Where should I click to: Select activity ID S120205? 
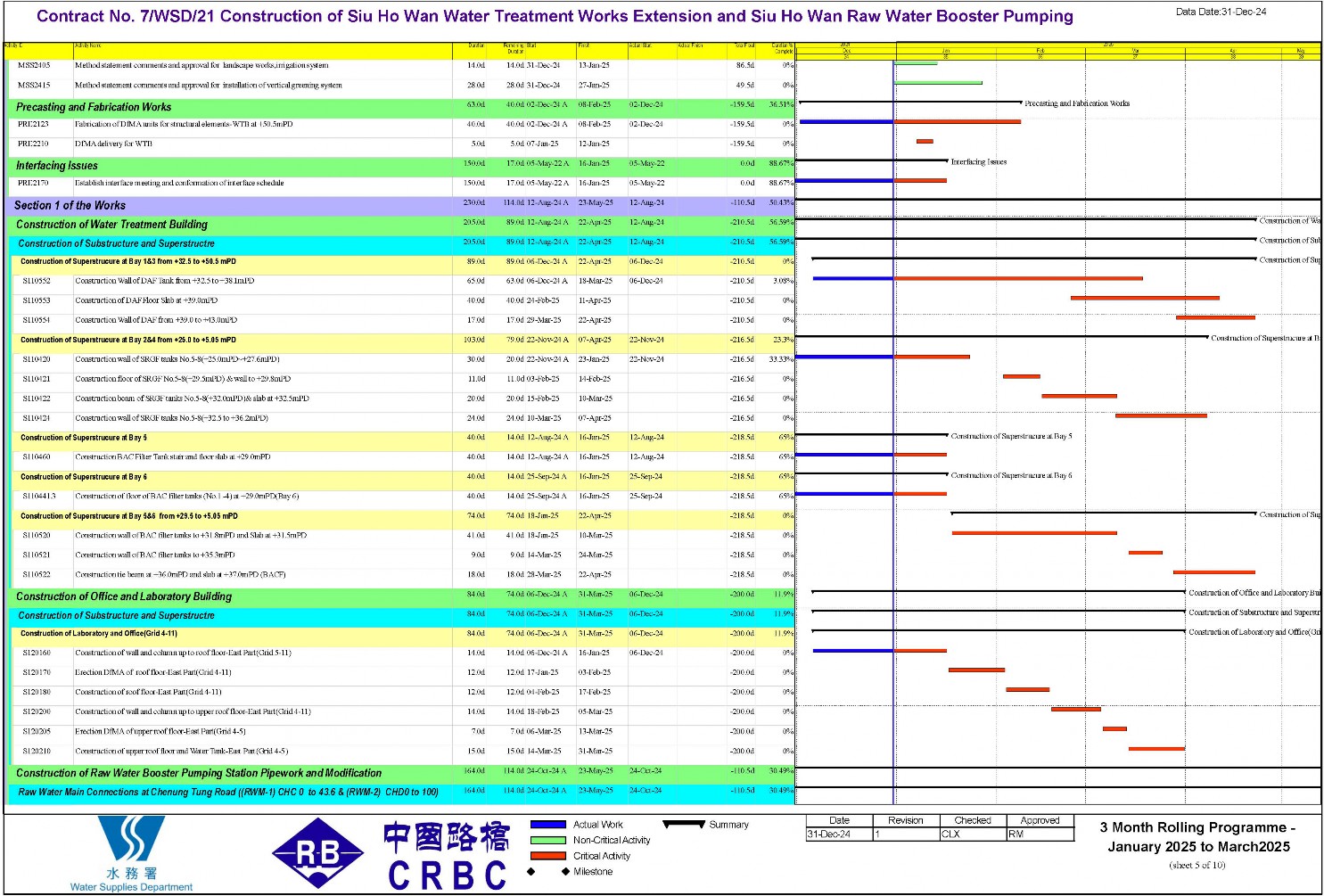[x=37, y=732]
